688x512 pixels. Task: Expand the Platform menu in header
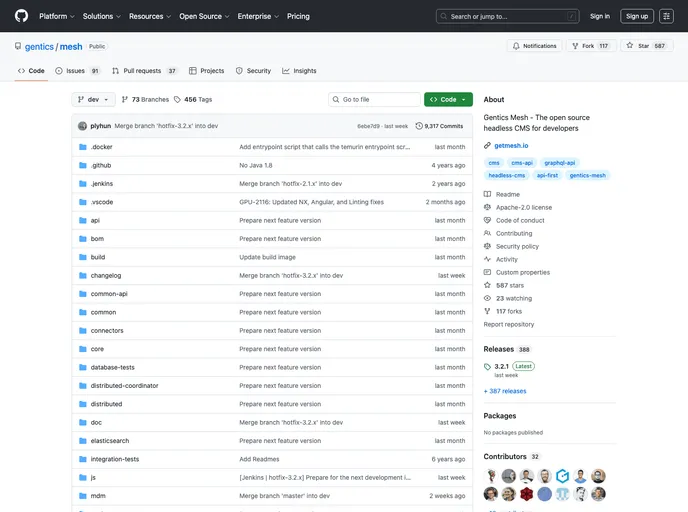pyautogui.click(x=56, y=16)
